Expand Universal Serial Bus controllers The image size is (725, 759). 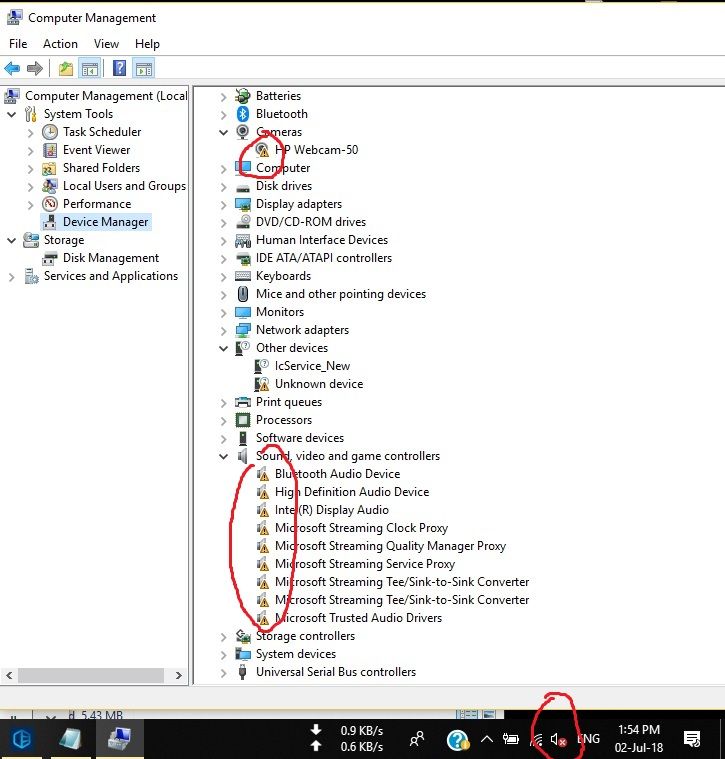tap(223, 672)
